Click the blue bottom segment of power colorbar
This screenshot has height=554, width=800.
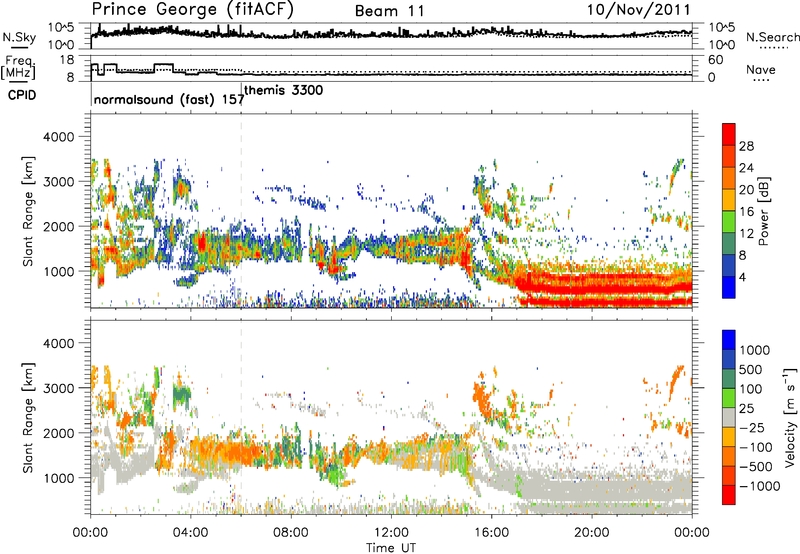pos(729,287)
